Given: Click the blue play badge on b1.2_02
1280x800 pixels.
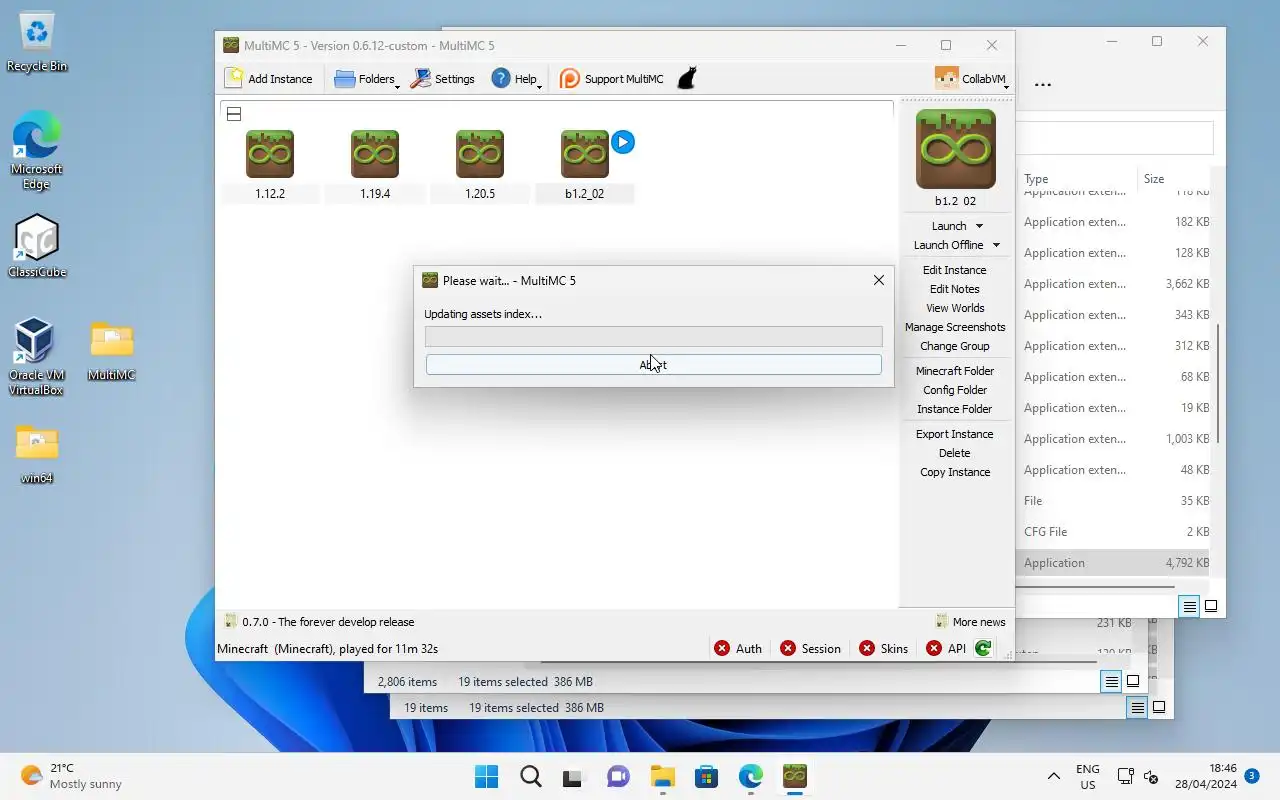Looking at the screenshot, I should click(x=623, y=142).
